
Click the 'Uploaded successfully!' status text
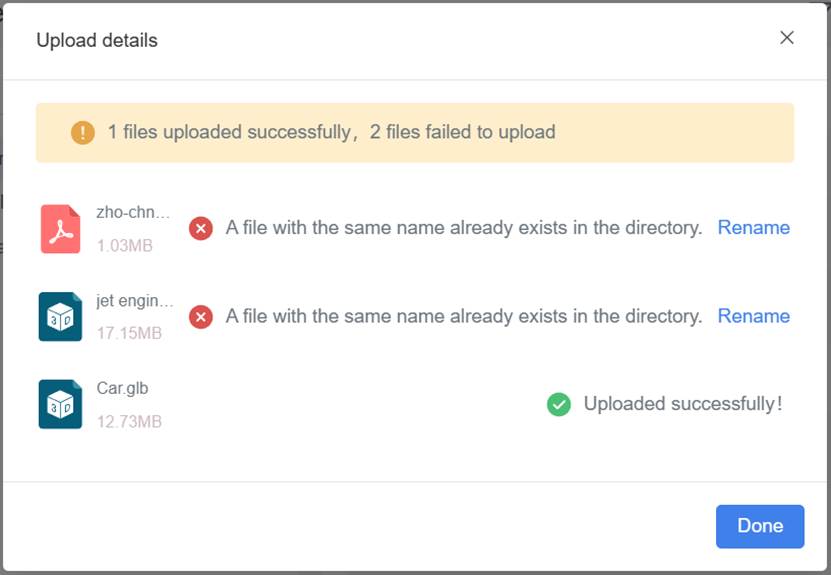pos(682,404)
